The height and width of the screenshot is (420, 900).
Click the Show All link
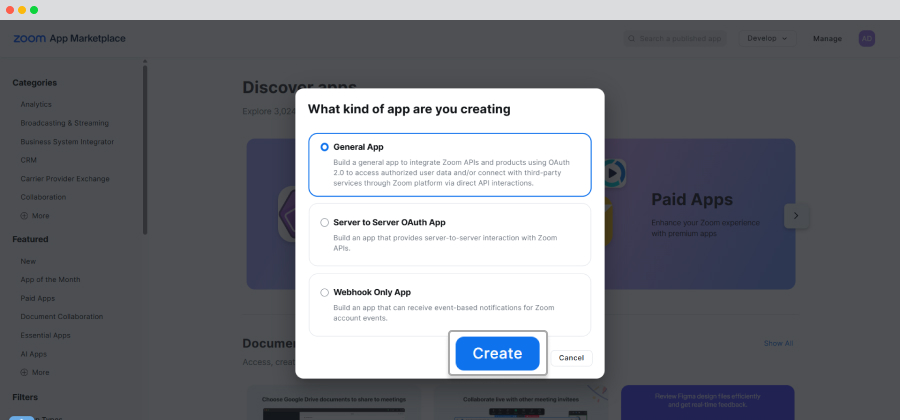(x=778, y=343)
